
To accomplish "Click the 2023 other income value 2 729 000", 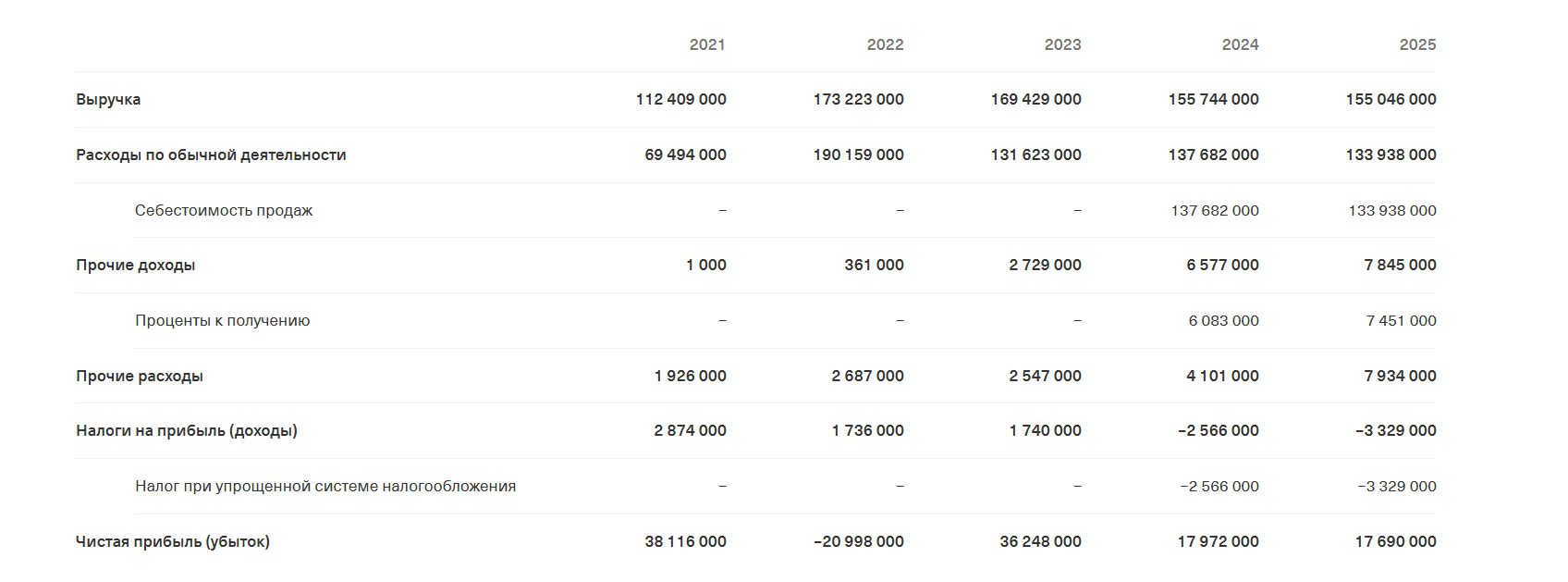I will tap(1045, 265).
